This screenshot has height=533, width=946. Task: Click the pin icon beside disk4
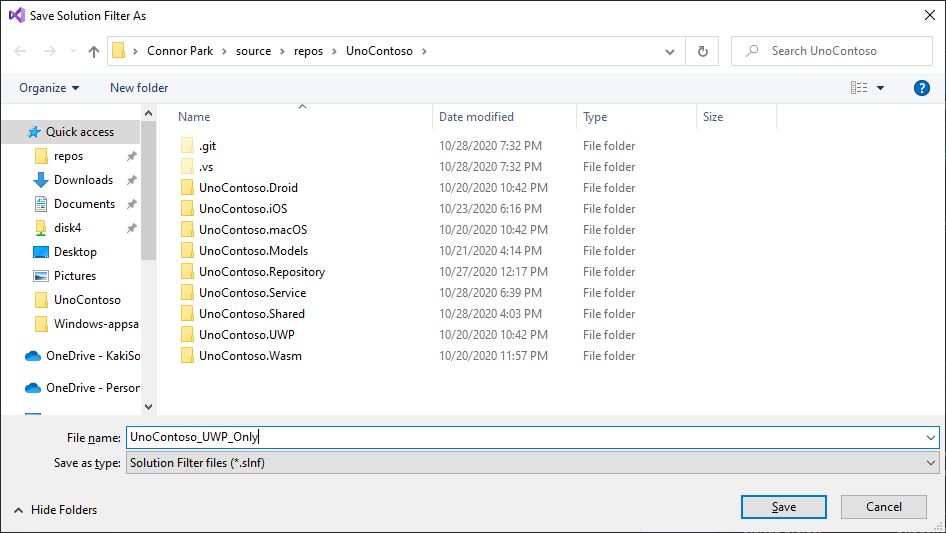(132, 229)
